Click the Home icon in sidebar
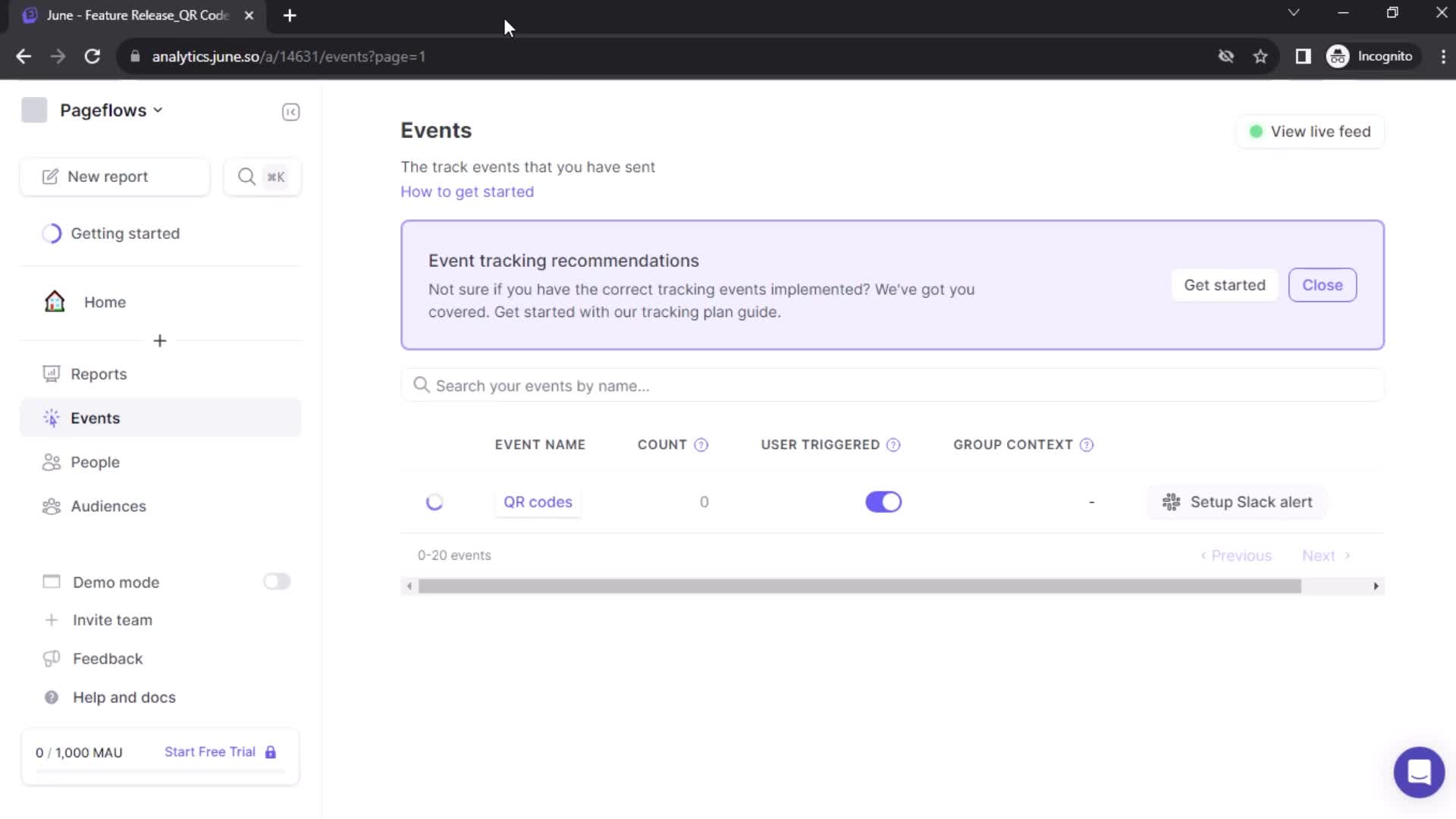The height and width of the screenshot is (819, 1456). (55, 301)
